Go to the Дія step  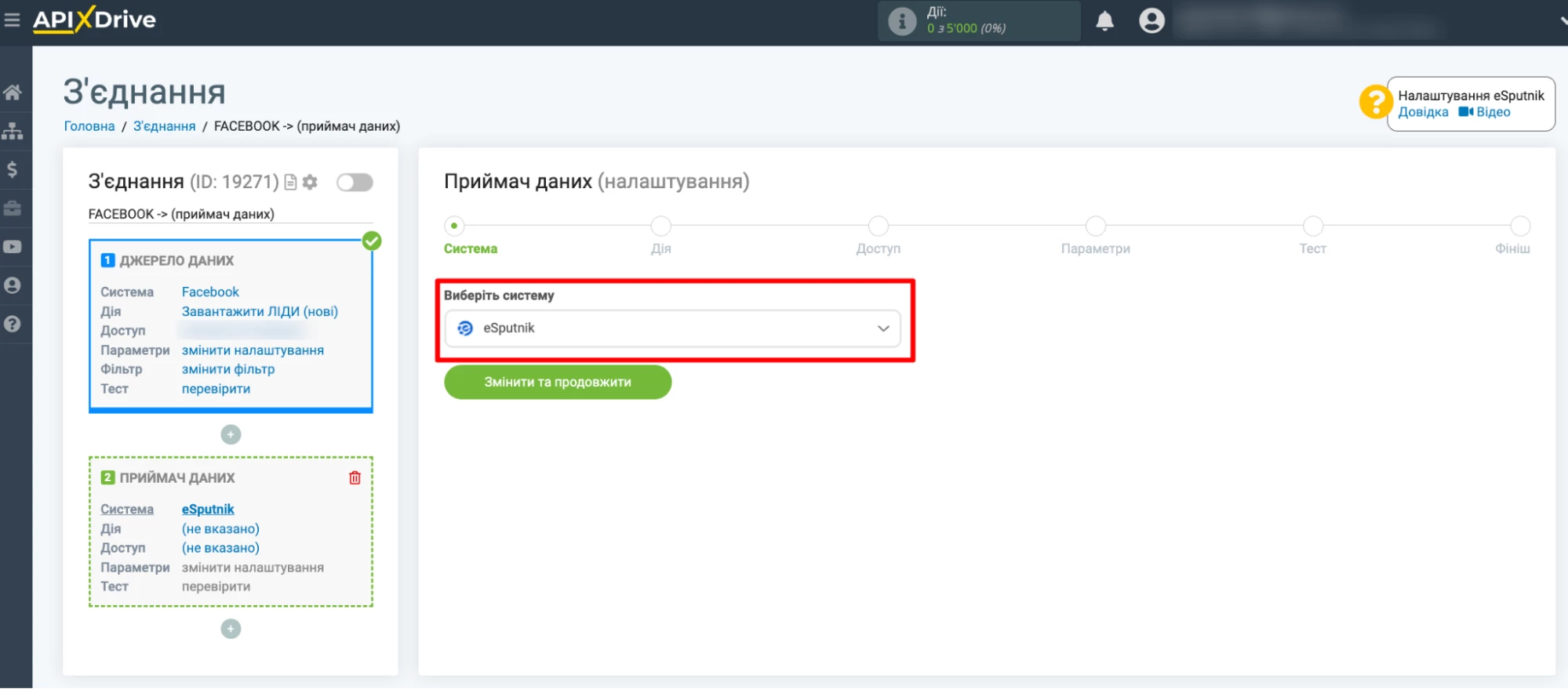(661, 248)
